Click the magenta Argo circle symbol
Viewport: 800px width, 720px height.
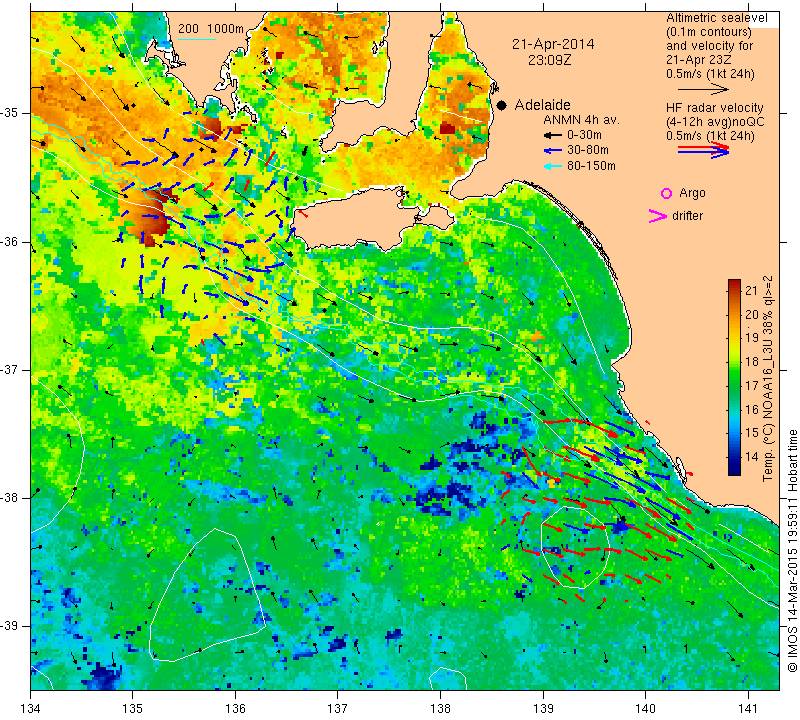click(666, 193)
